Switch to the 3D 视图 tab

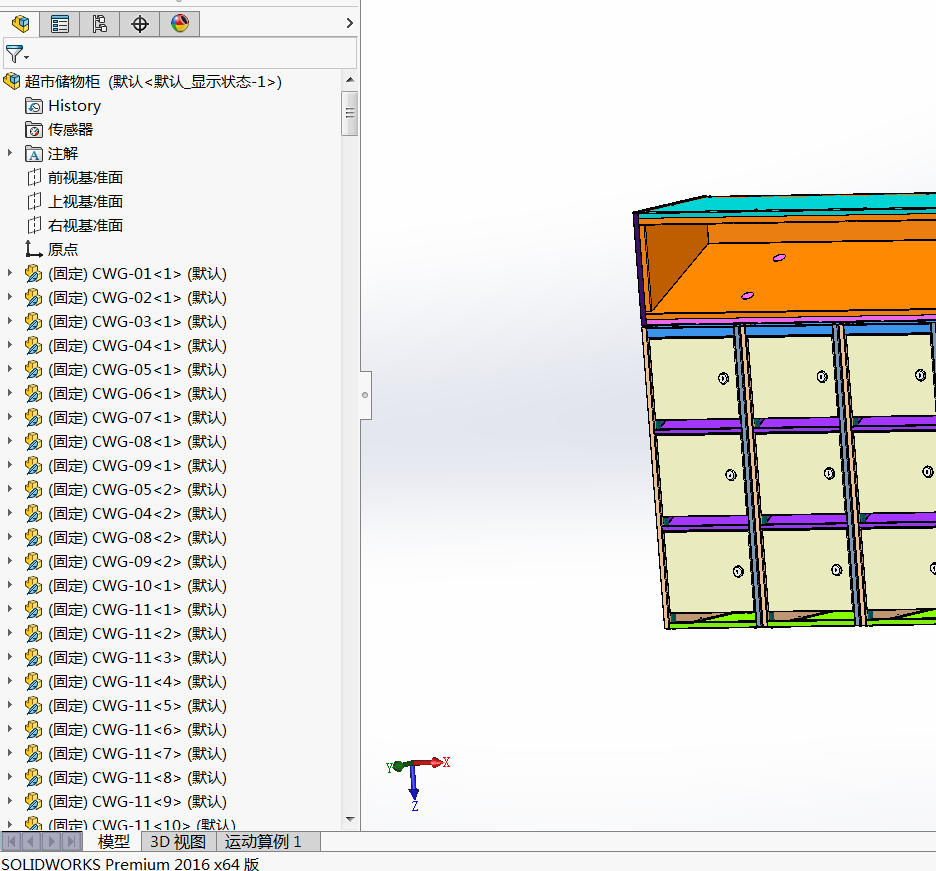[x=177, y=842]
